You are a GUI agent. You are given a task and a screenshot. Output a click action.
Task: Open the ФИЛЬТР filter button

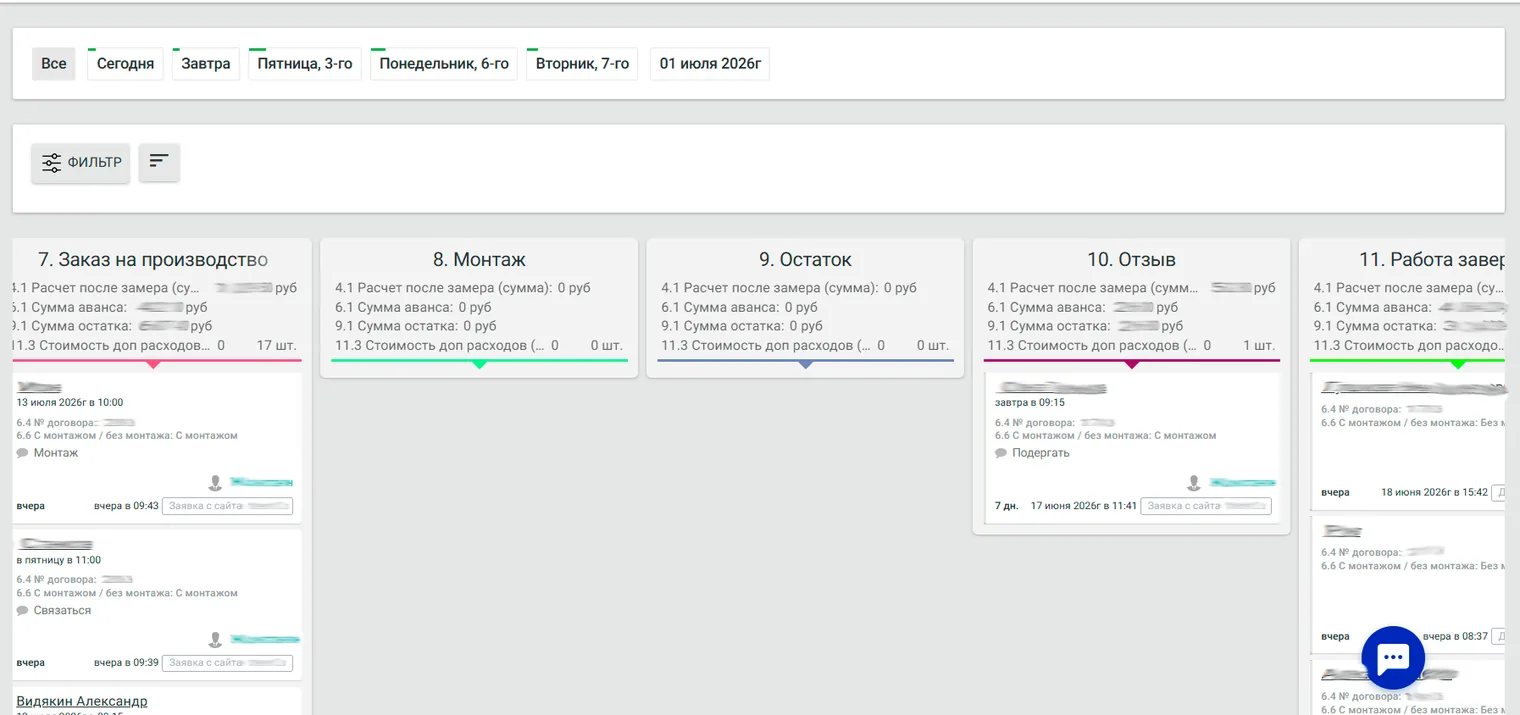tap(81, 163)
